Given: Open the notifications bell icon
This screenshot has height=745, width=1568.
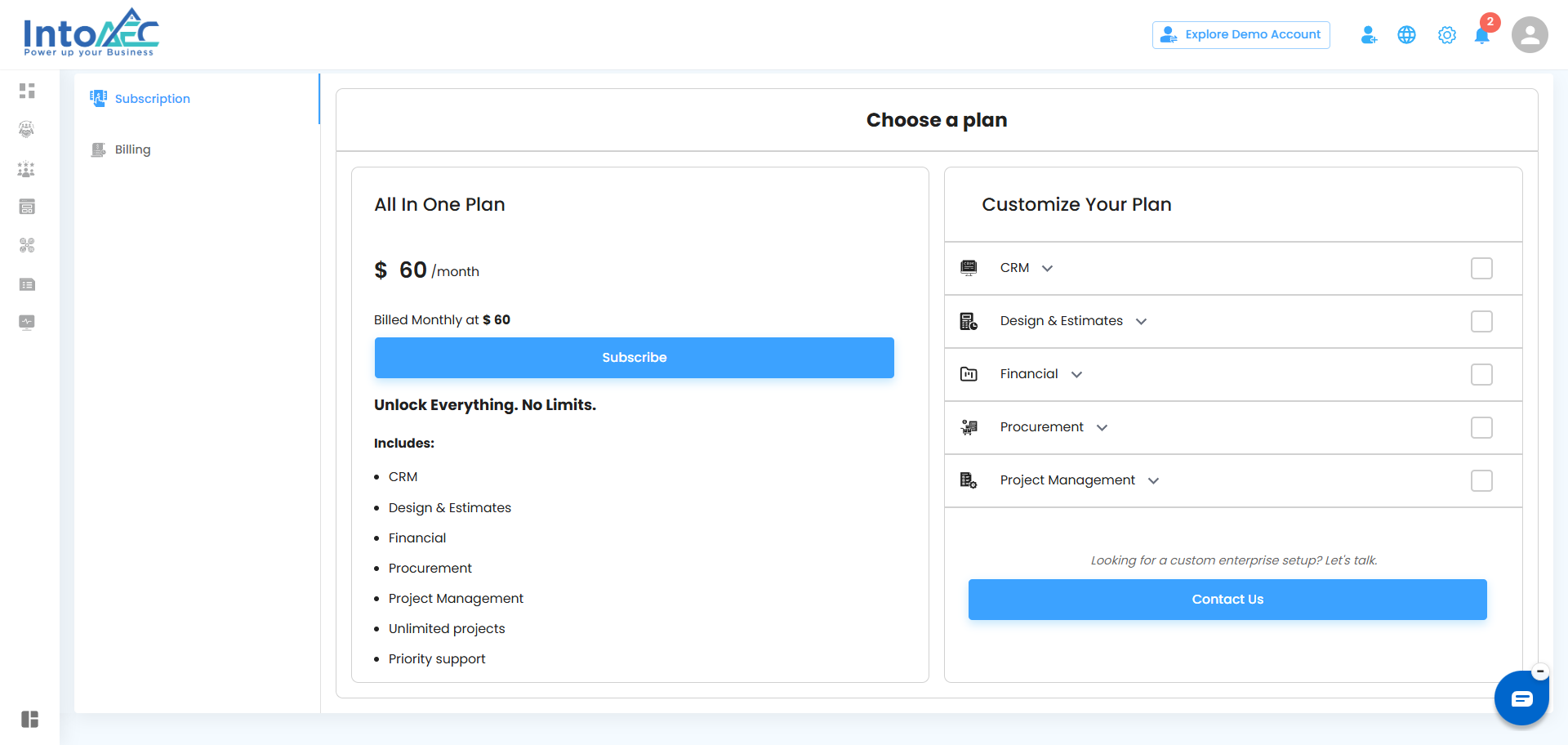Looking at the screenshot, I should tap(1481, 35).
